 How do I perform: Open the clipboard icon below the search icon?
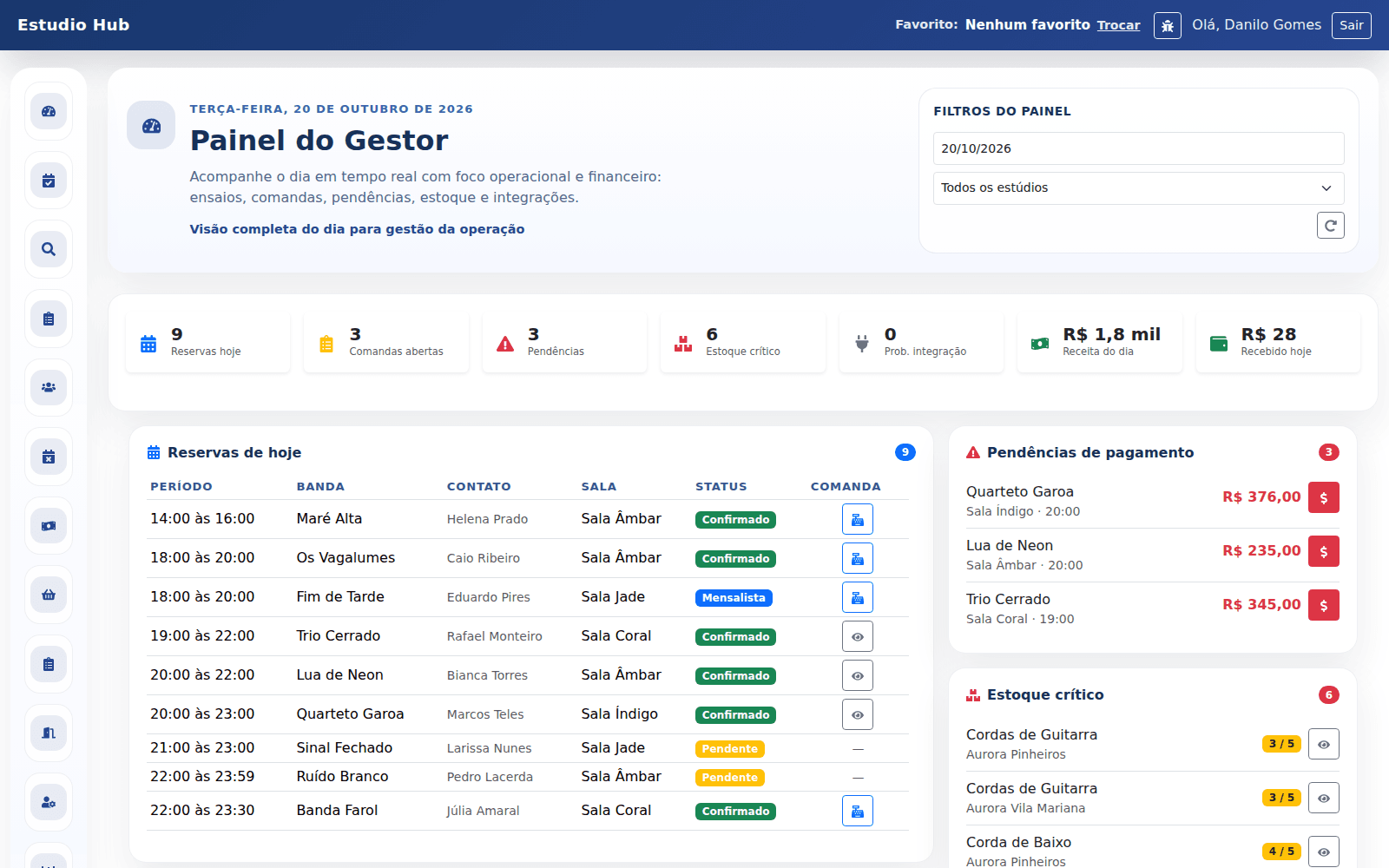pyautogui.click(x=49, y=319)
